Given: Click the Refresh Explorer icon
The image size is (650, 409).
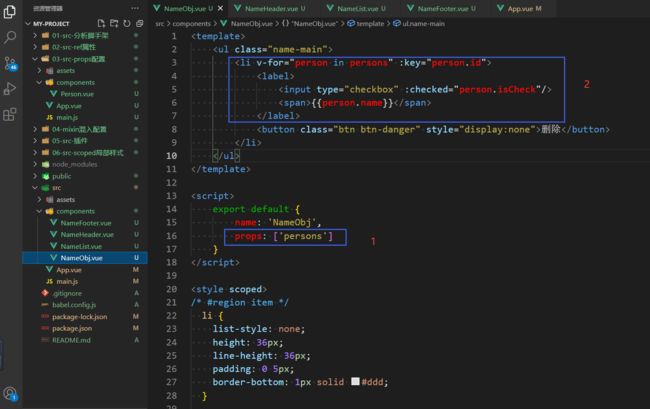Looking at the screenshot, I should pyautogui.click(x=125, y=22).
